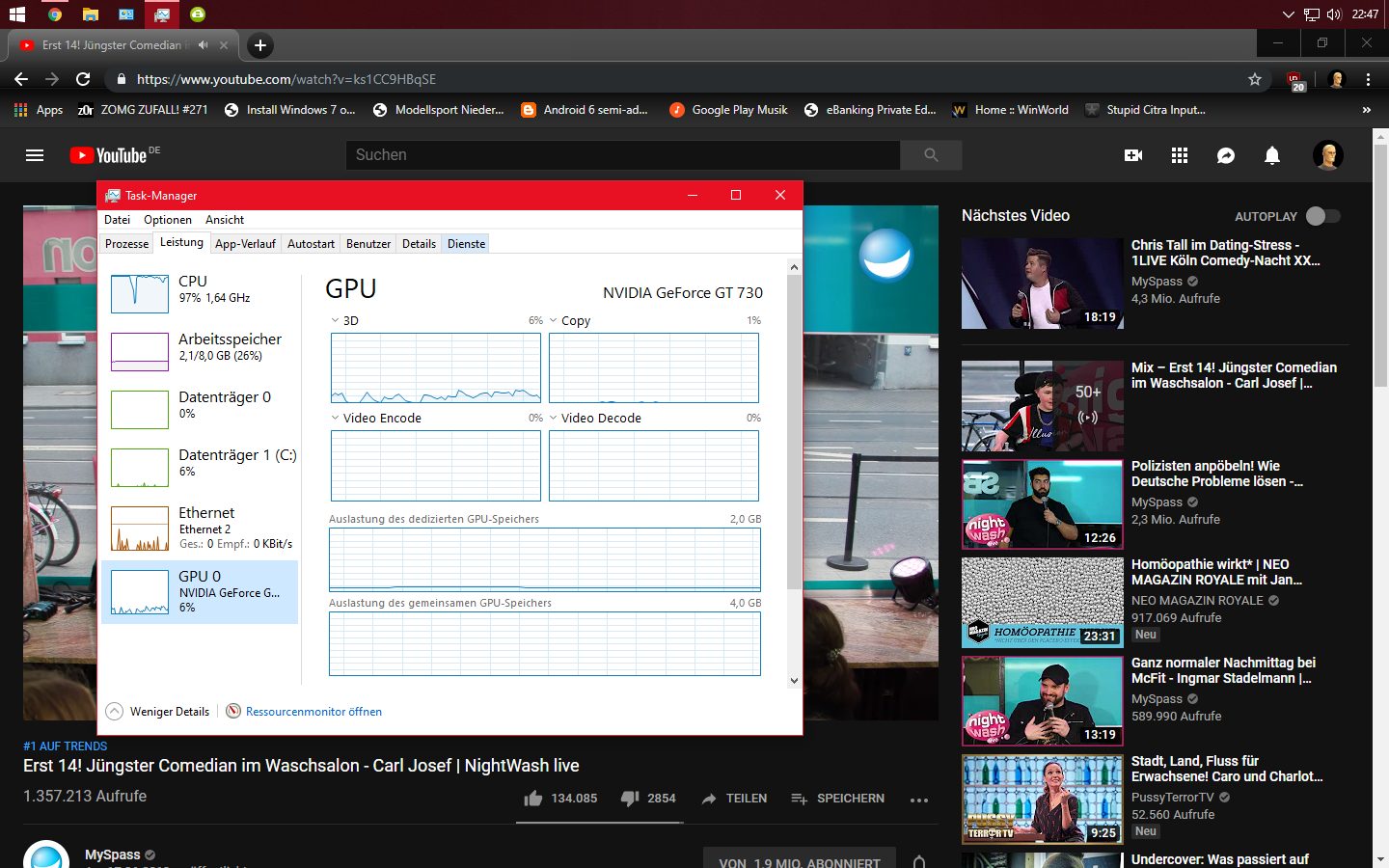This screenshot has height=868, width=1389.
Task: Switch to the Prozesse tab
Action: [127, 244]
